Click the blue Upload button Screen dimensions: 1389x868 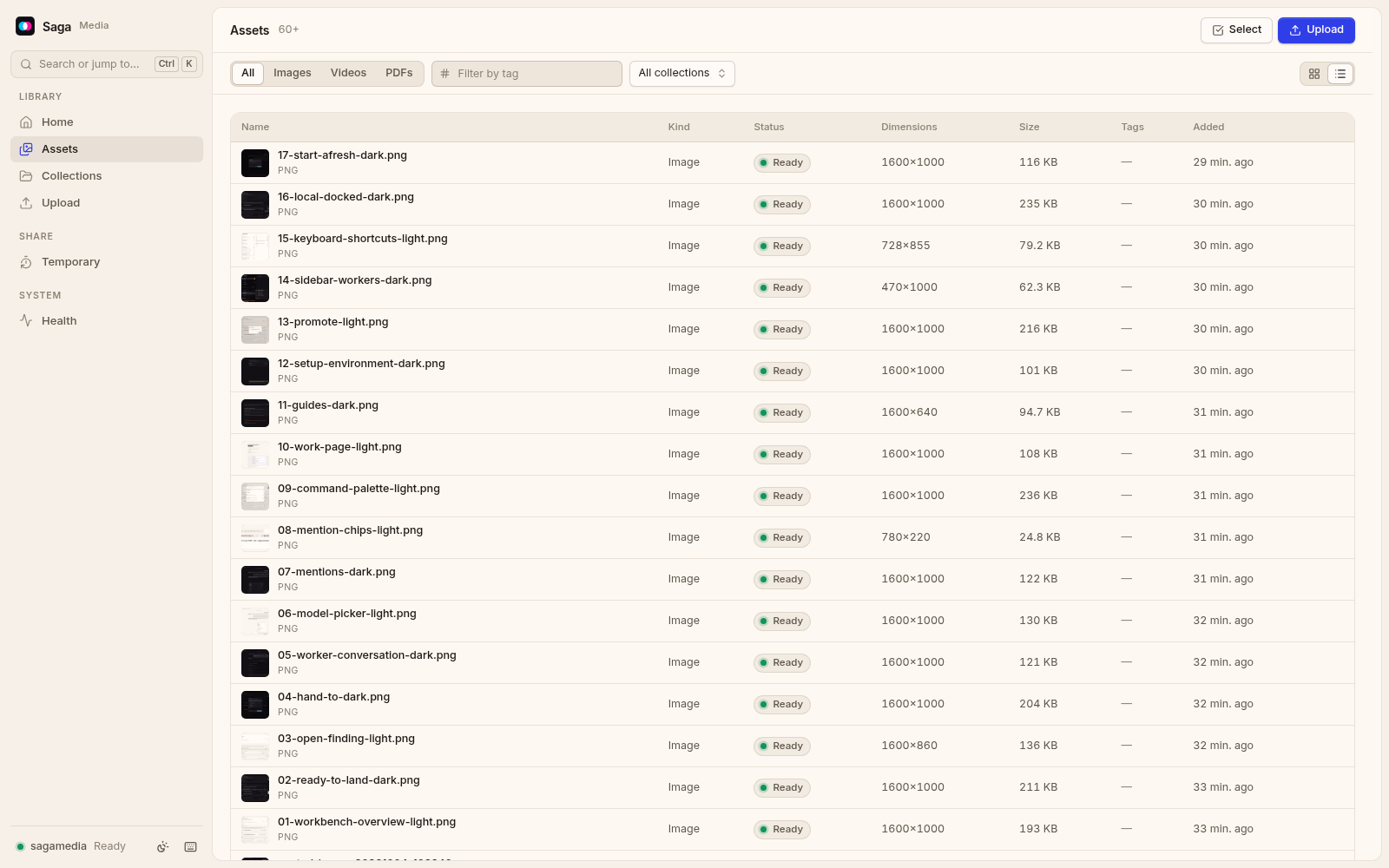1316,30
